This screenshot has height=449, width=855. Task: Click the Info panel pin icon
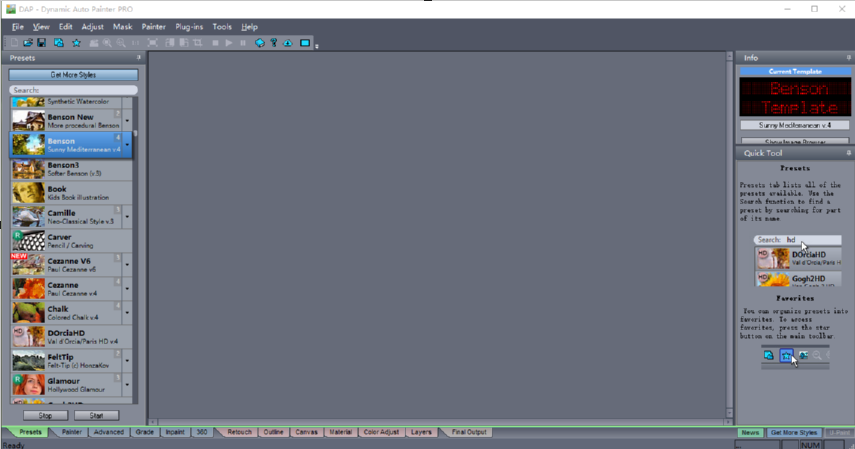(848, 57)
